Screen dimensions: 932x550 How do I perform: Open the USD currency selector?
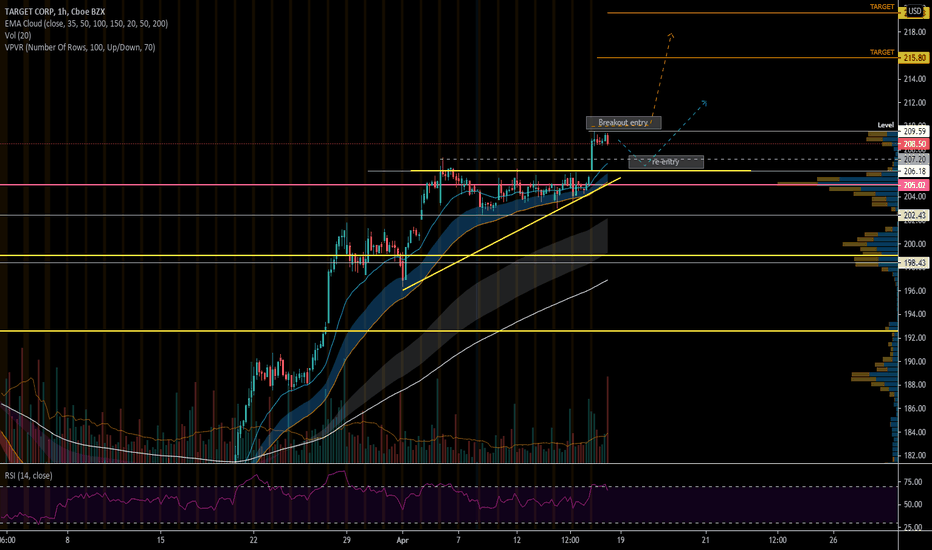pos(914,11)
